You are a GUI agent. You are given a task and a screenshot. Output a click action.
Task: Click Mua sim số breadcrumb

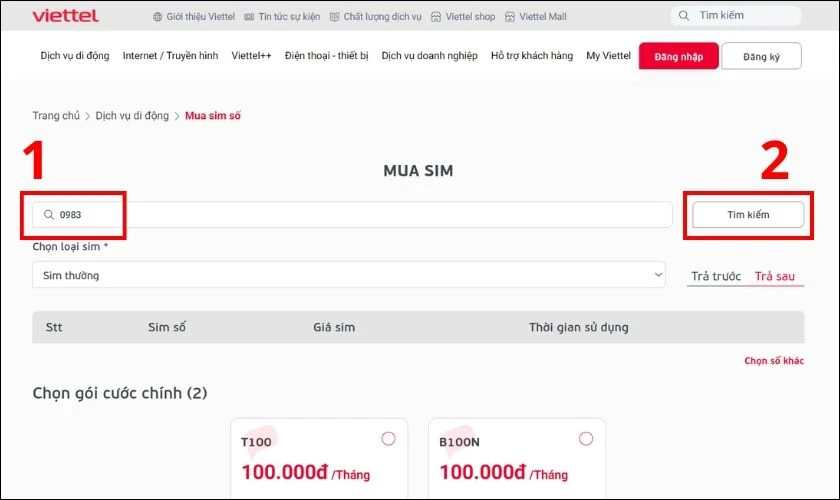213,116
